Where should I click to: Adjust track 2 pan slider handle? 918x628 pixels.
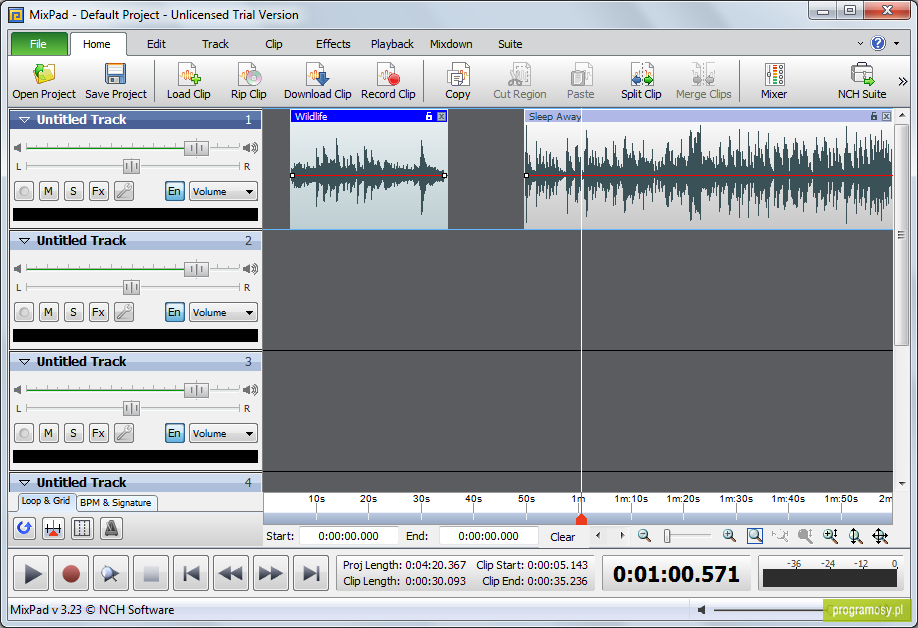(131, 287)
